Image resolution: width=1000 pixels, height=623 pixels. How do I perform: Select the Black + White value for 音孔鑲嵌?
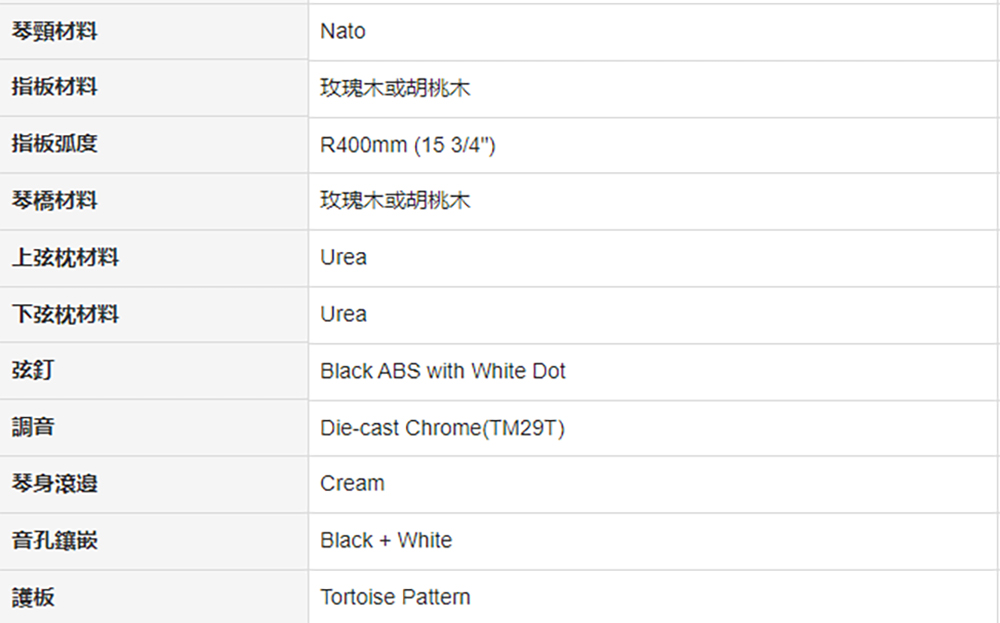386,541
